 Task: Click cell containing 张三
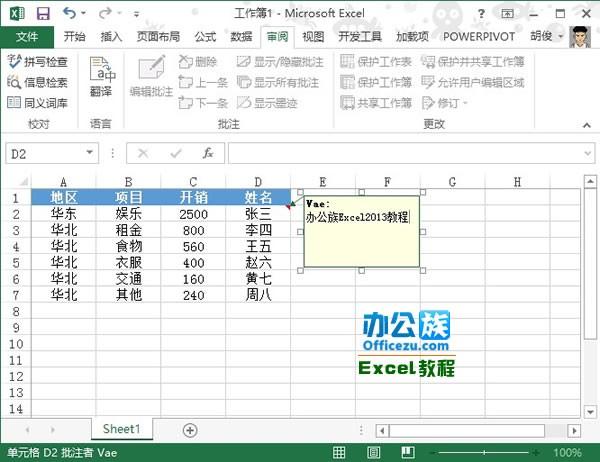click(258, 214)
